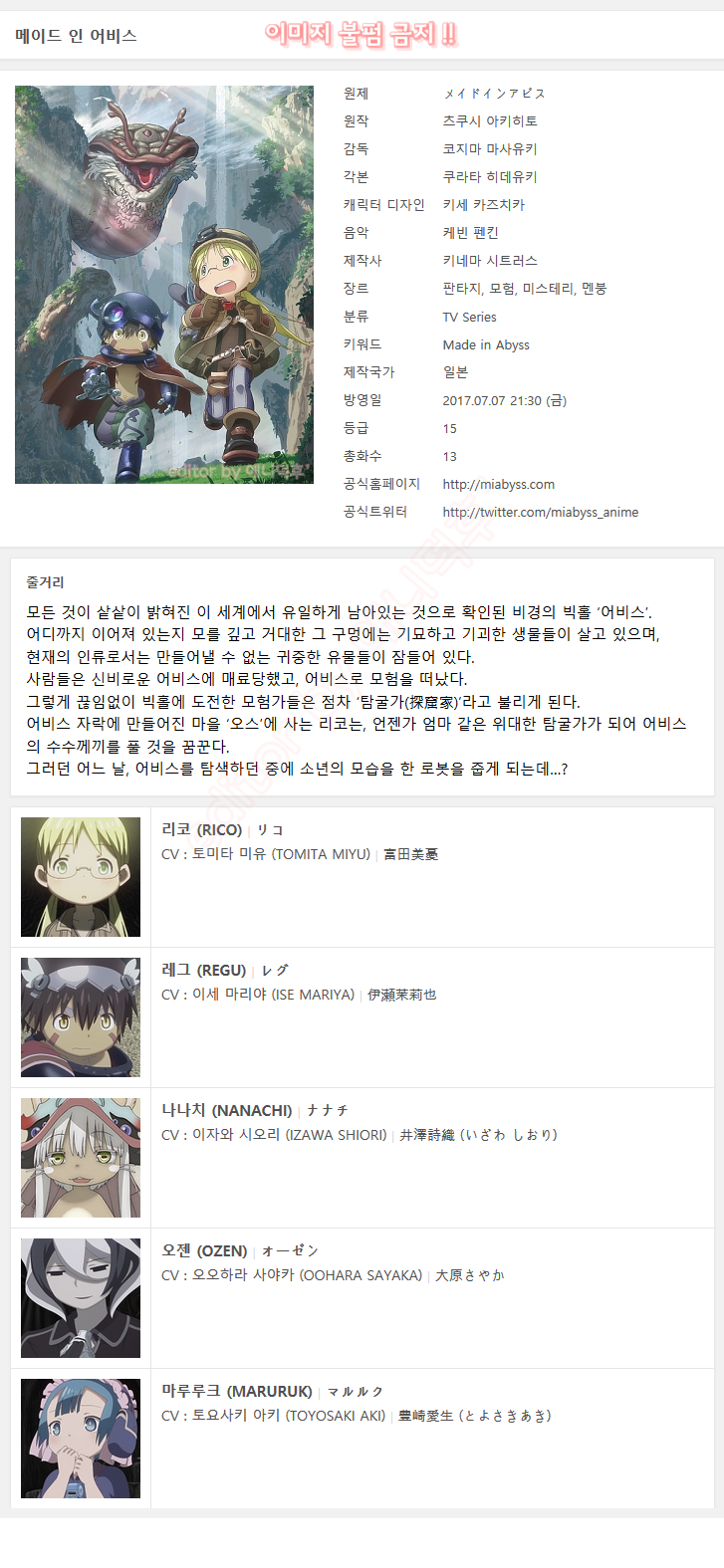Open the official Twitter miabyss_anime link
The image size is (724, 1568).
pyautogui.click(x=541, y=512)
